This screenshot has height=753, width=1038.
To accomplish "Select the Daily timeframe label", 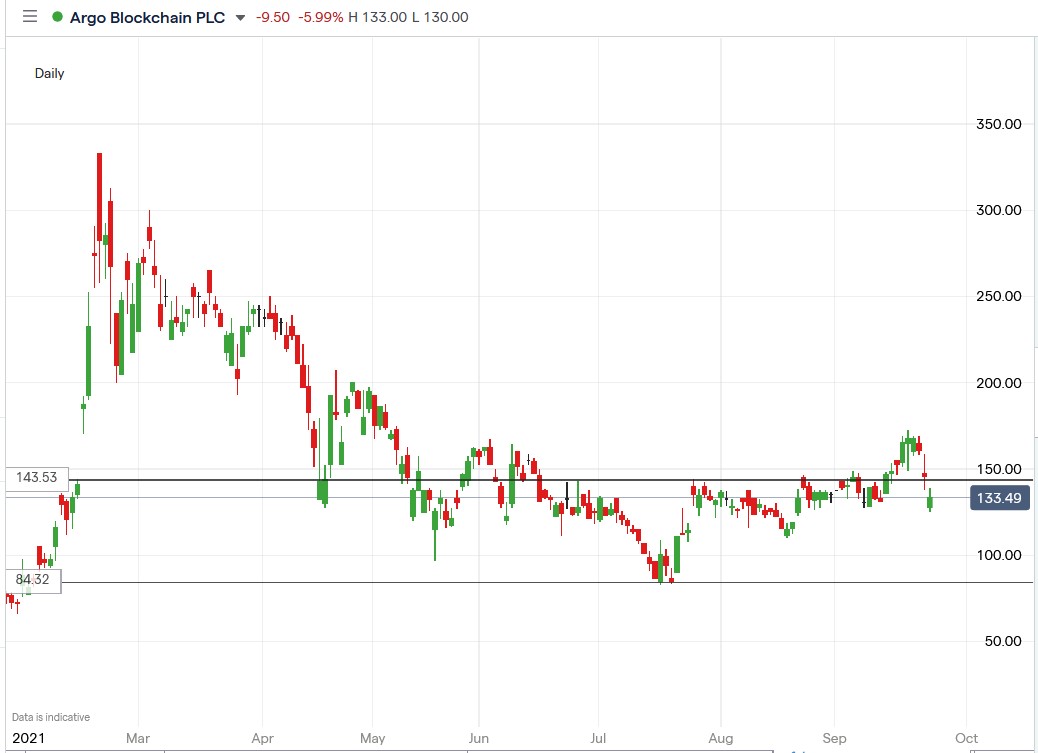I will point(50,74).
